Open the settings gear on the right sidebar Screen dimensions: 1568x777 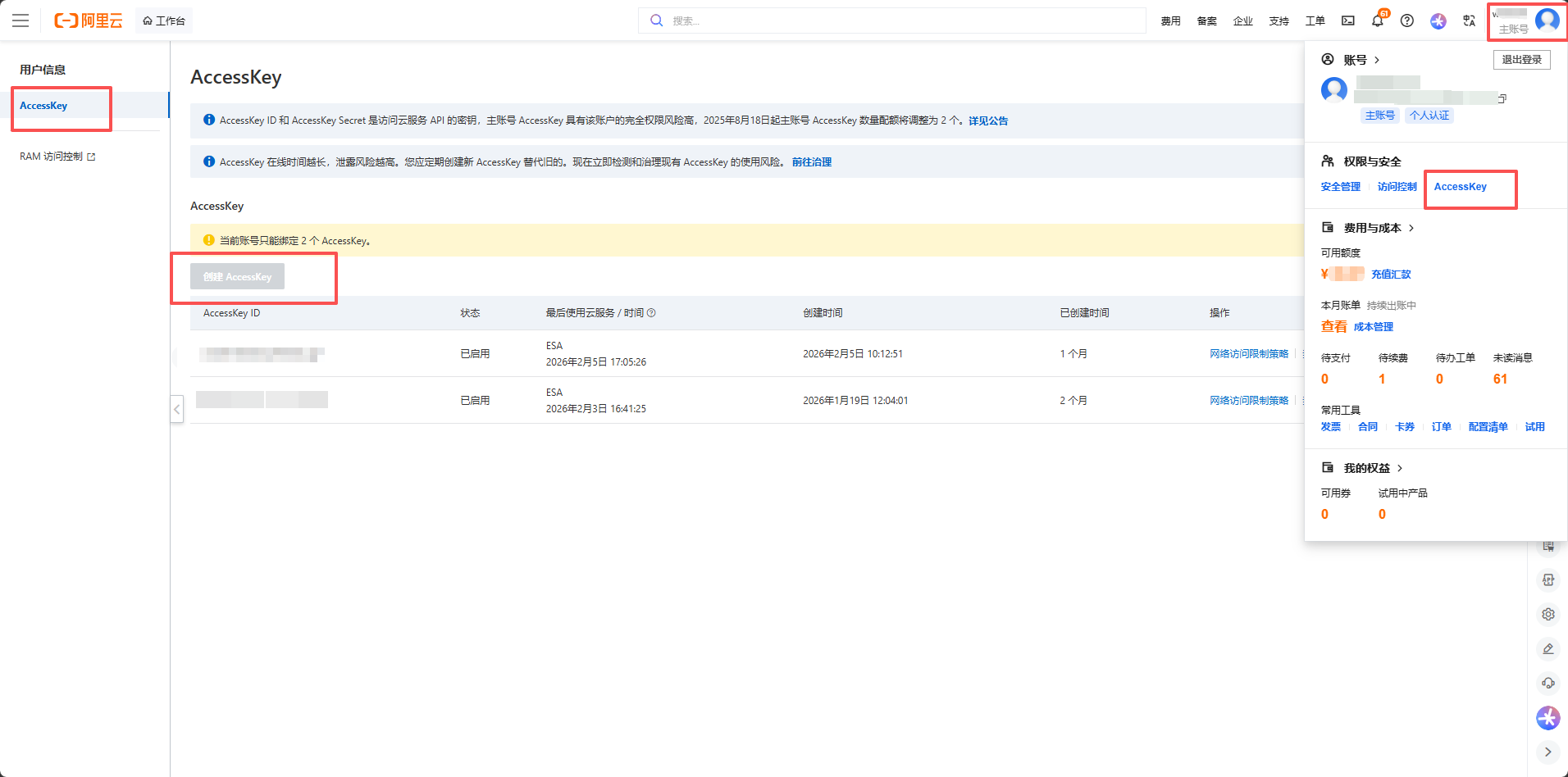[1548, 613]
